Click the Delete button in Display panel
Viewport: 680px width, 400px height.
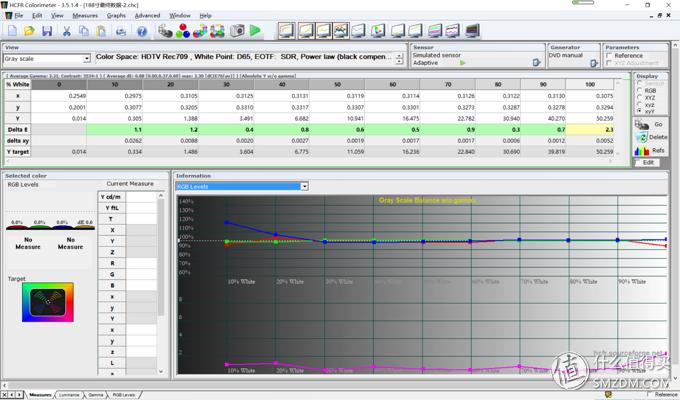pyautogui.click(x=652, y=137)
